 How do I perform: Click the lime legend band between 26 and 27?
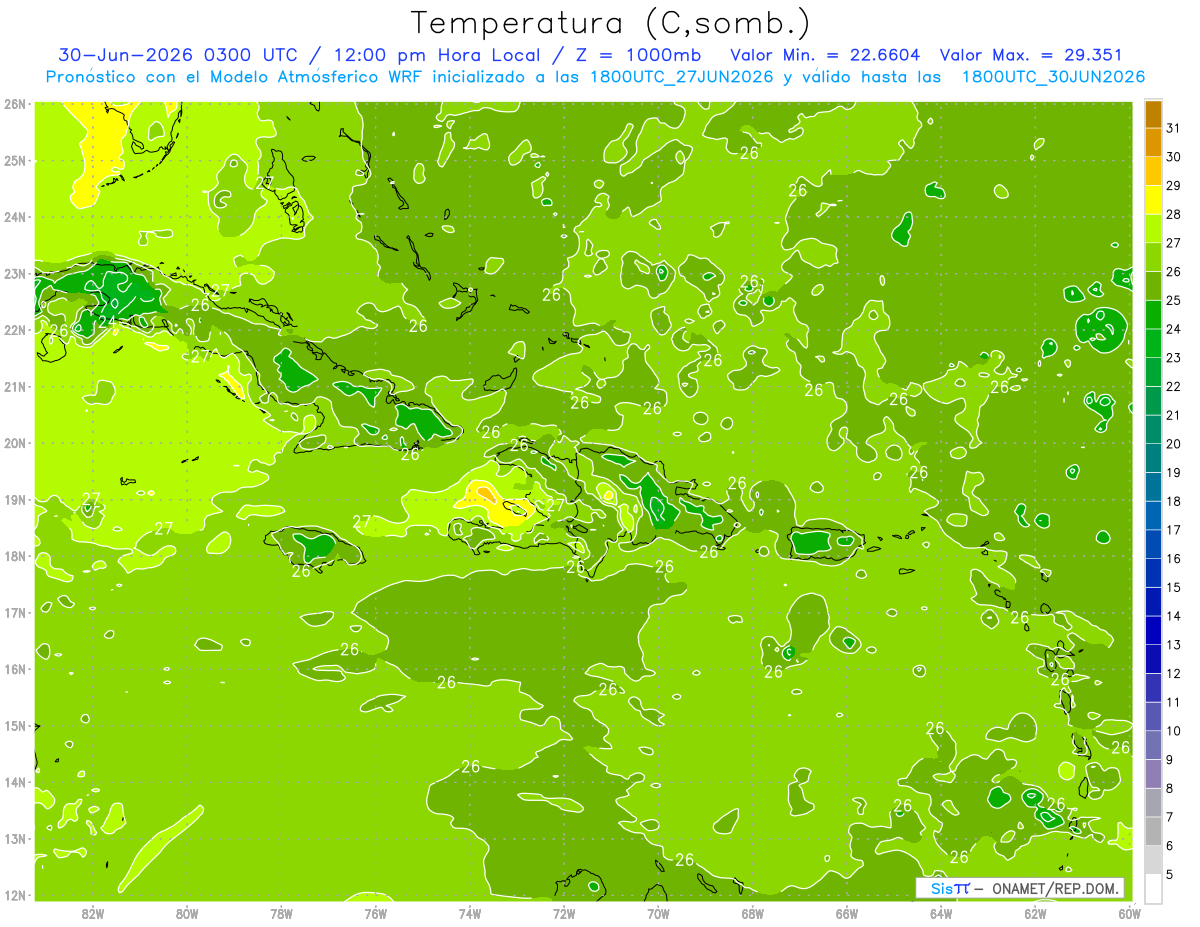[1153, 257]
